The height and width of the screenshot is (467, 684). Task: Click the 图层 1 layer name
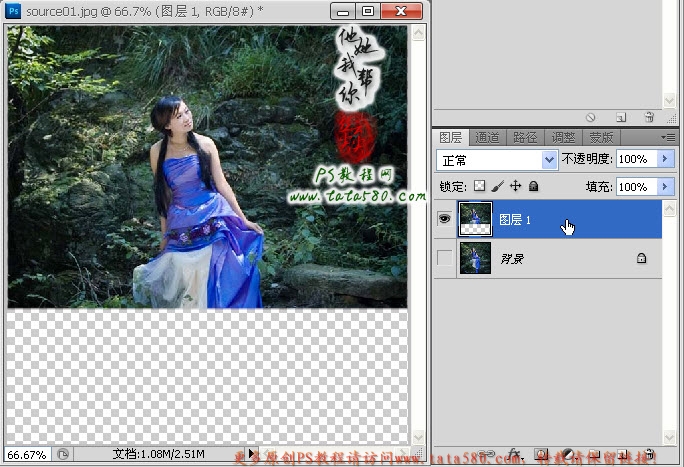(515, 219)
